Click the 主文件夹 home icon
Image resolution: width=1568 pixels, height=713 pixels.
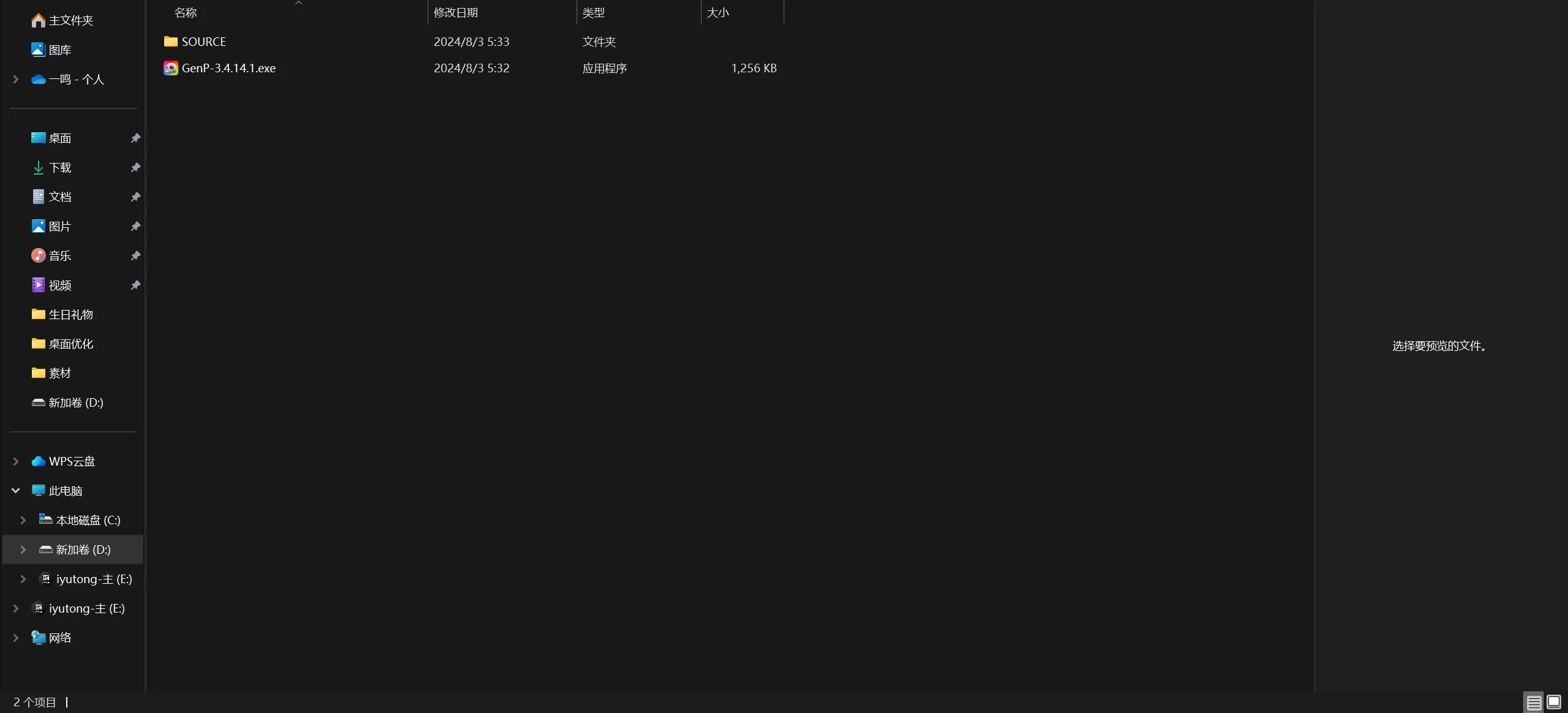pyautogui.click(x=38, y=21)
